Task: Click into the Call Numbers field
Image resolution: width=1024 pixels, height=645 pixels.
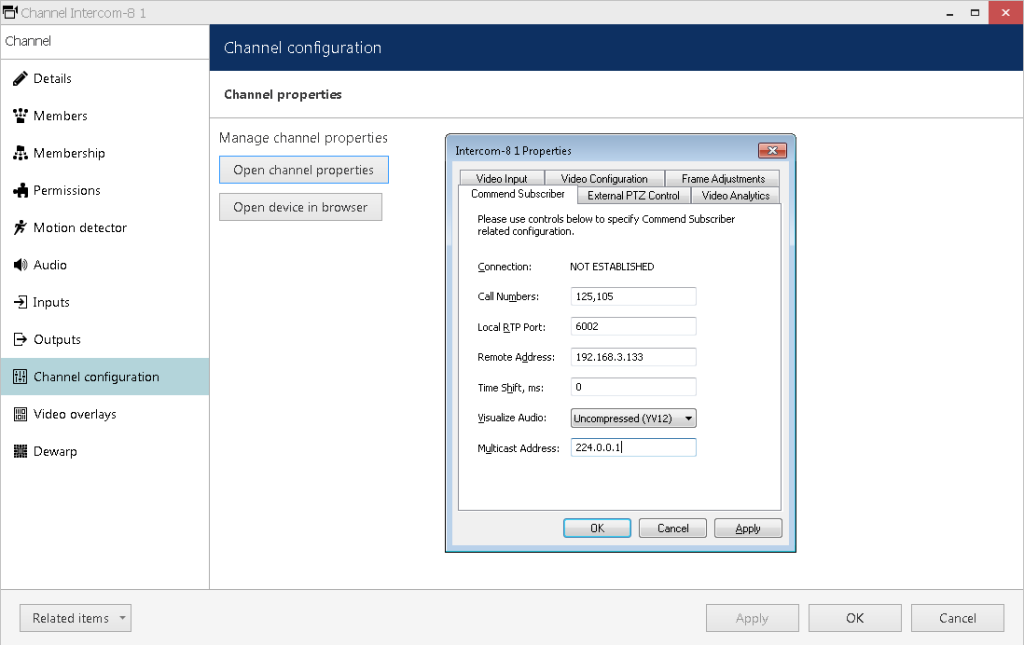Action: (x=633, y=296)
